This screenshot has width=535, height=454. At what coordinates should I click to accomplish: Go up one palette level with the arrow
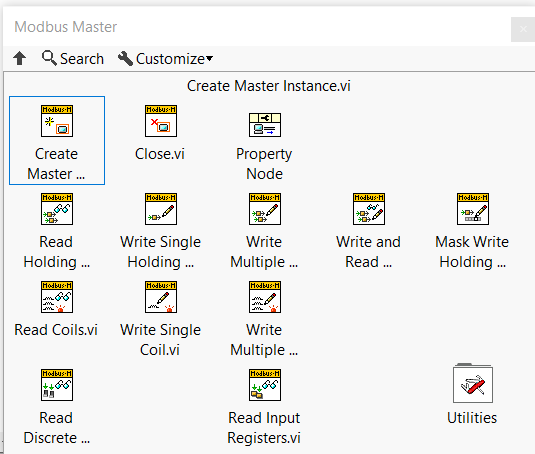19,58
